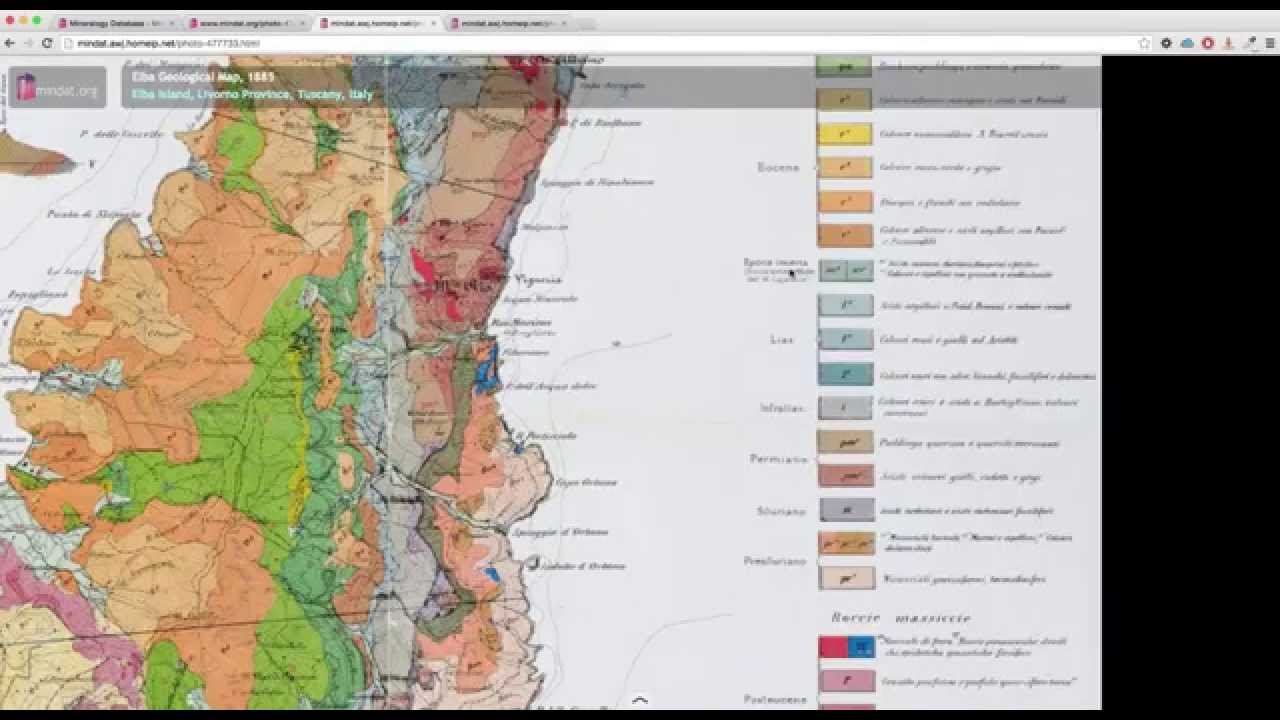Image resolution: width=1280 pixels, height=720 pixels.
Task: Switch to the Mineralogy Database tab
Action: tap(116, 23)
